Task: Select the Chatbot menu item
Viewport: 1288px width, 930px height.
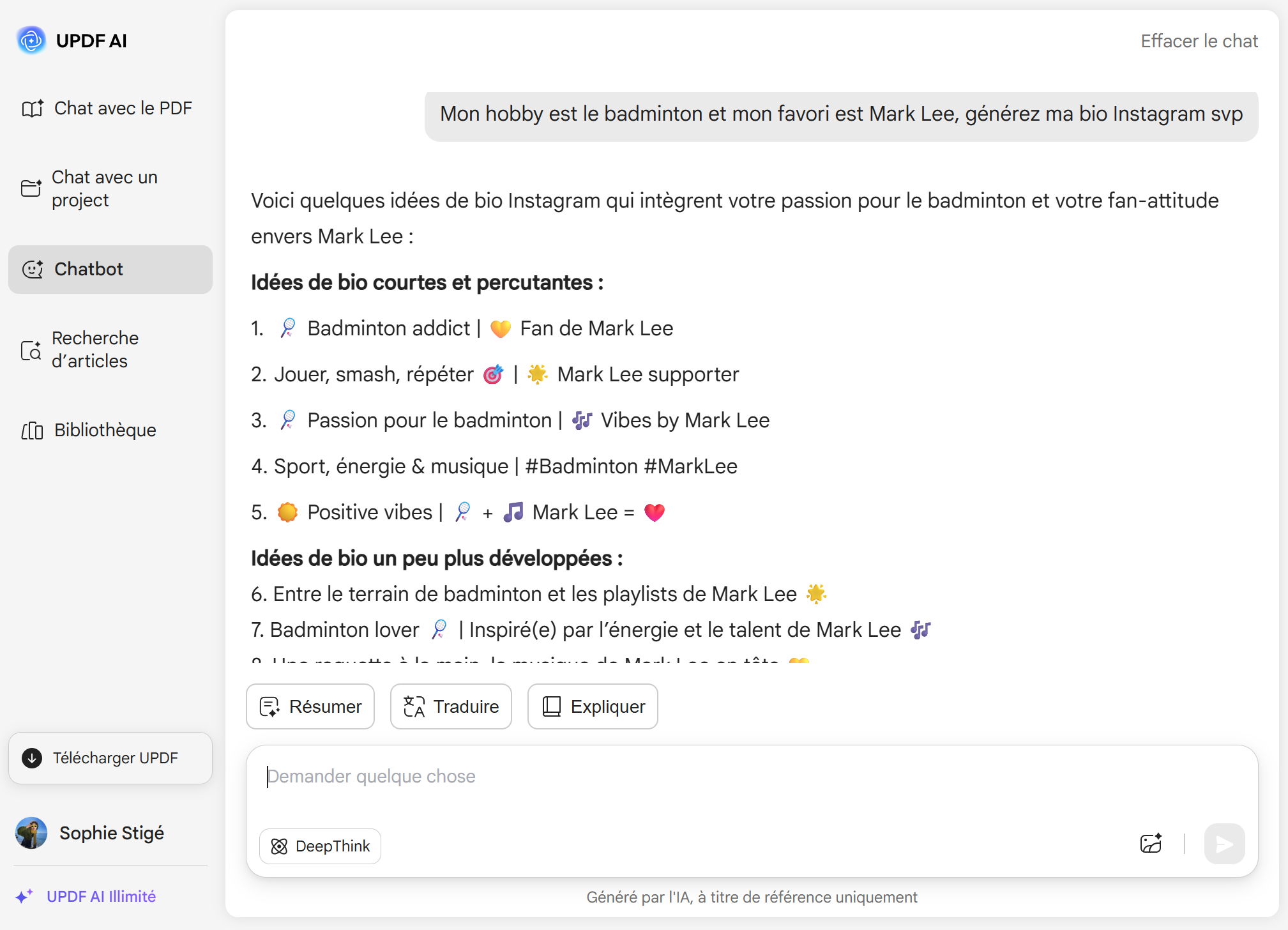Action: (x=110, y=270)
